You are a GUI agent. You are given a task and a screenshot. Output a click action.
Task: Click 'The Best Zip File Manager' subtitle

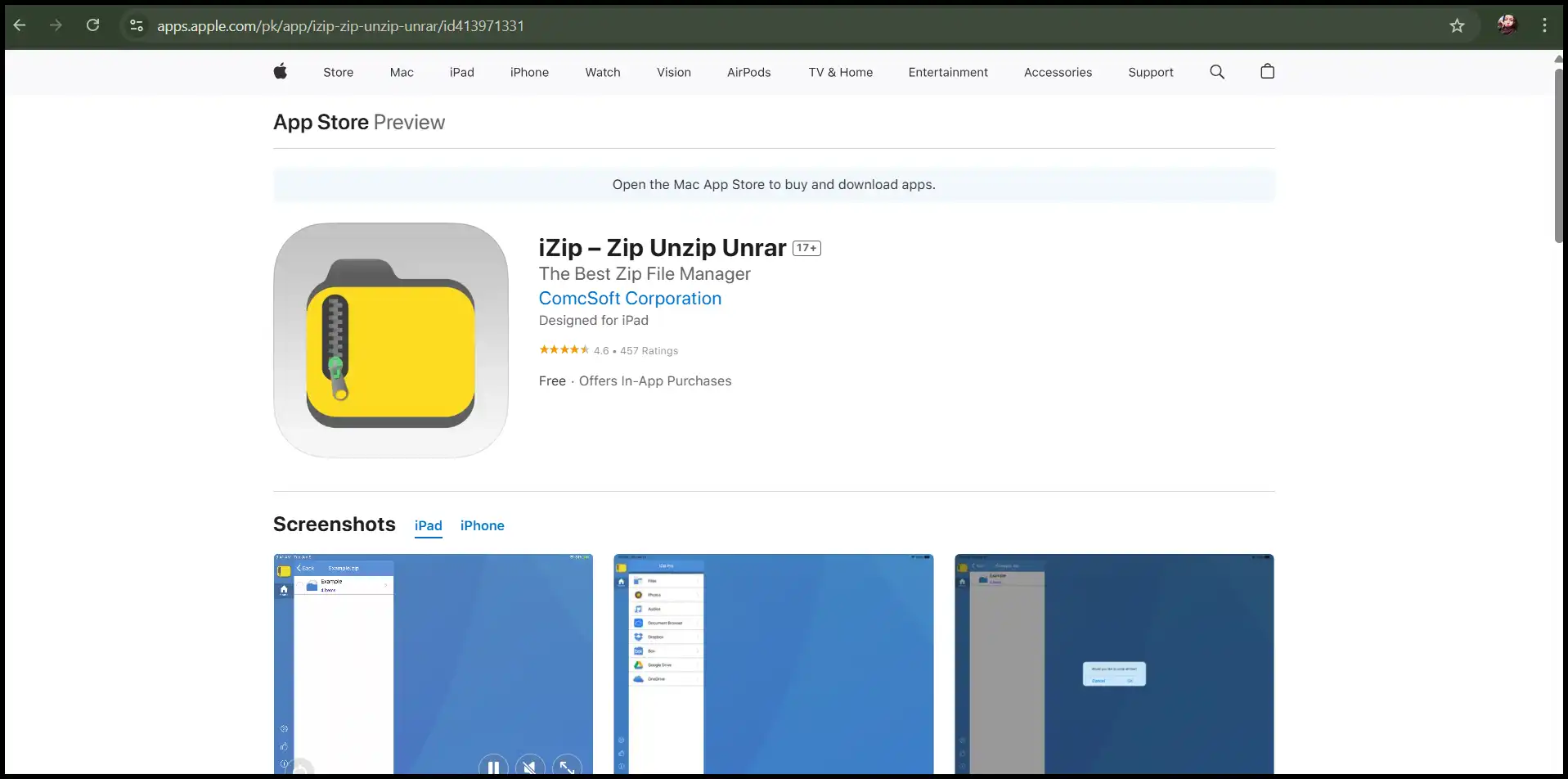click(645, 274)
